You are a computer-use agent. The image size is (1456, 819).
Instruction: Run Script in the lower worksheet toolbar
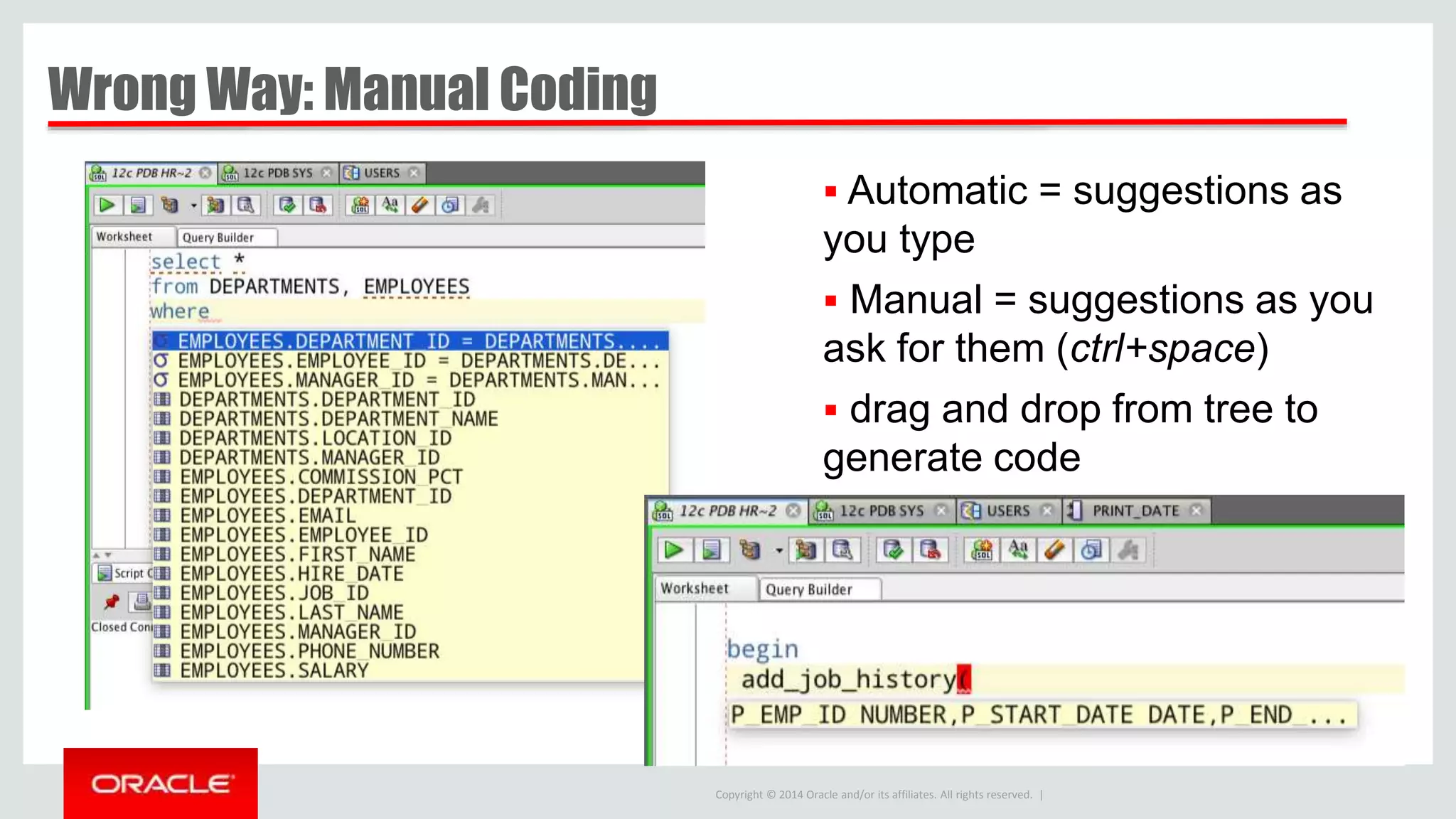pos(712,550)
